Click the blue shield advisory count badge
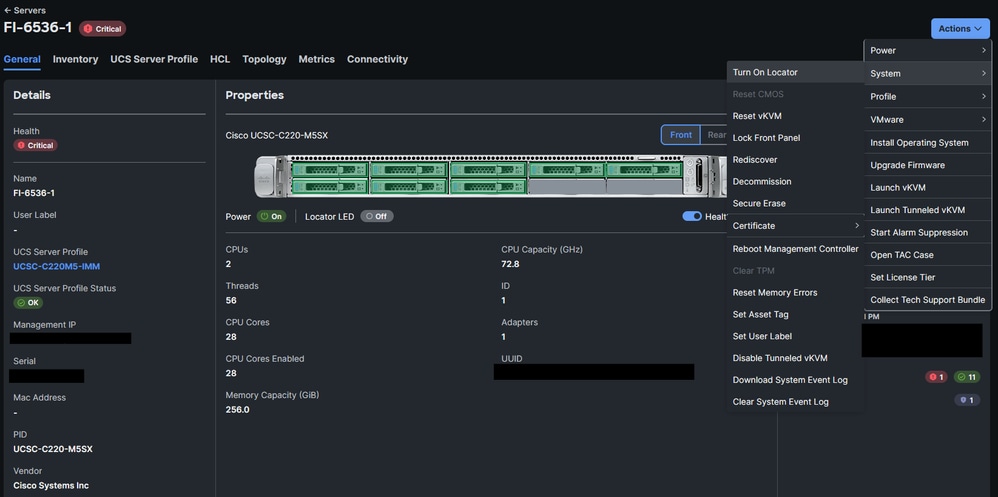Screen dimensions: 998x497 pos(966,400)
